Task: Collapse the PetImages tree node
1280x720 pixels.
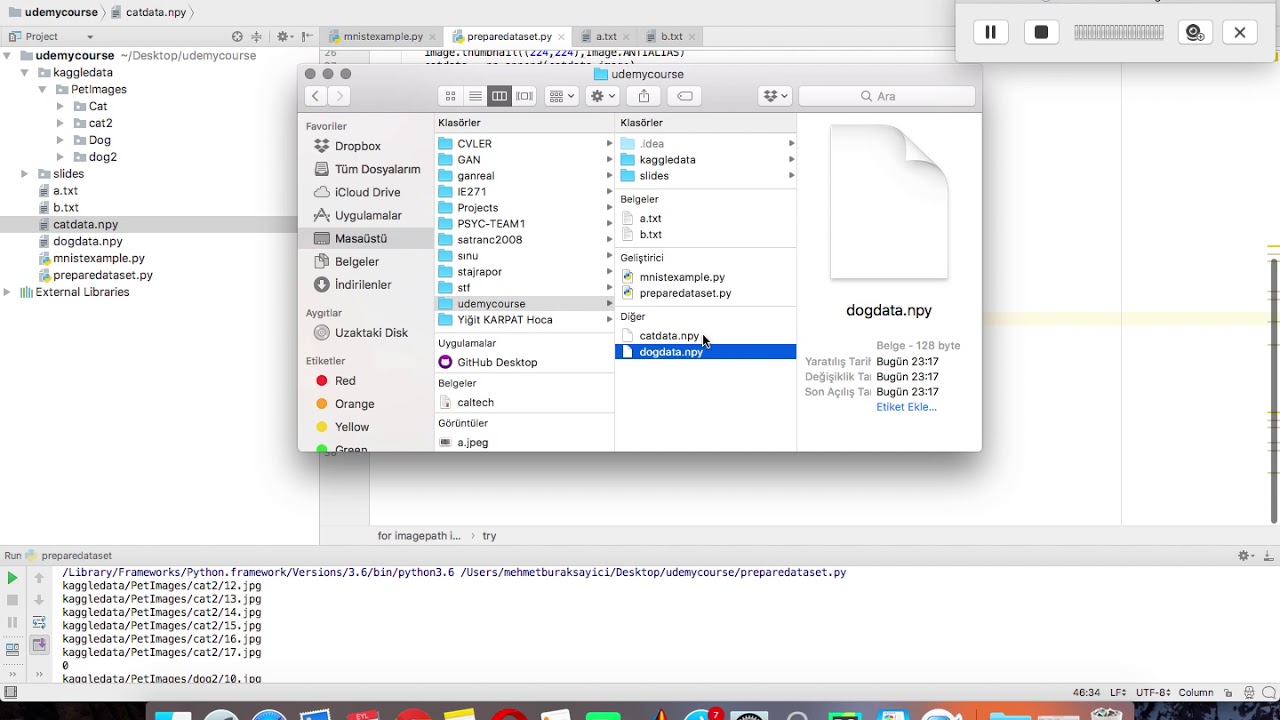Action: pos(42,90)
